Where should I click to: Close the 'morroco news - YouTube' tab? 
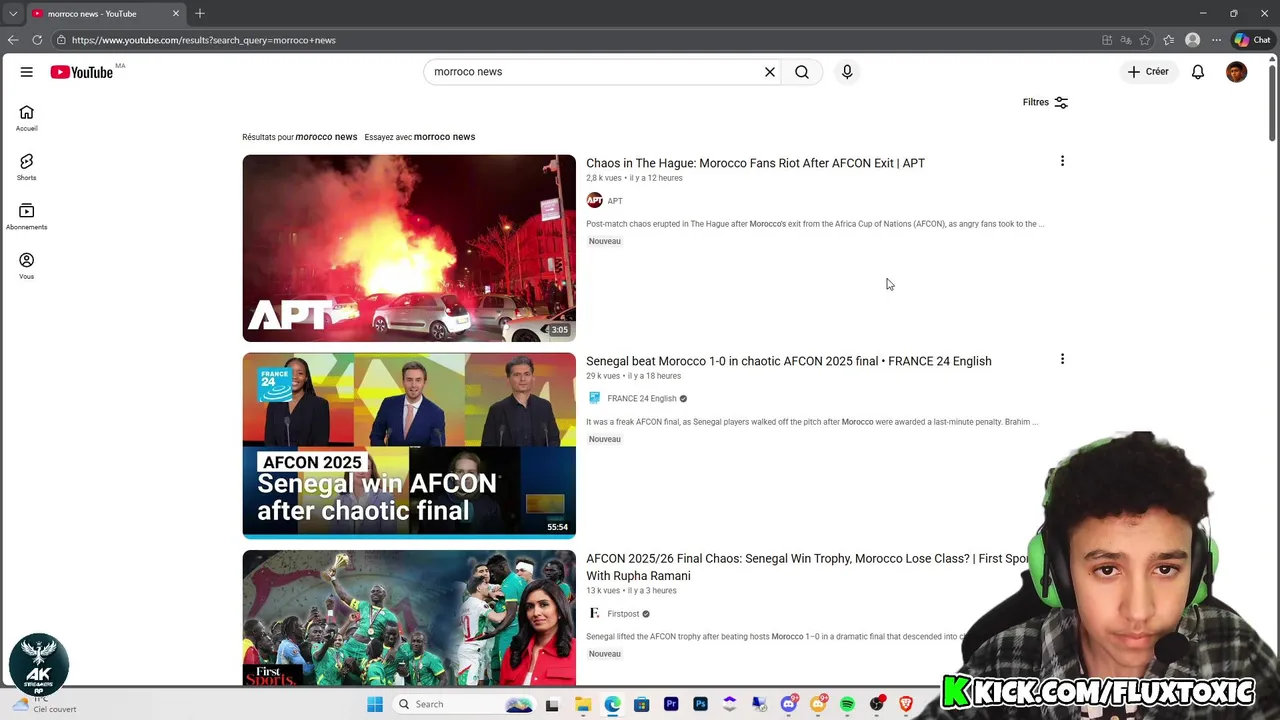click(x=176, y=14)
